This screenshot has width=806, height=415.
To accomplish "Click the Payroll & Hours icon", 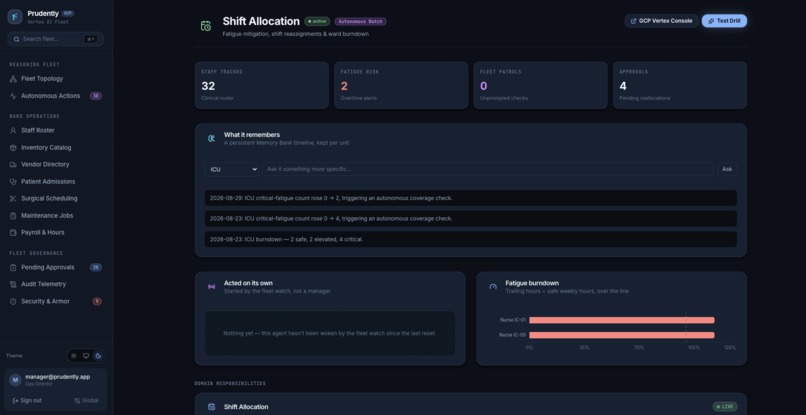I will click(x=13, y=232).
